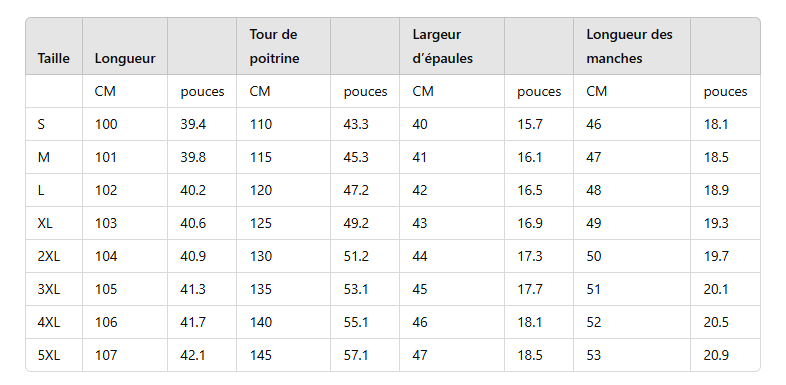The image size is (786, 385).
Task: Click the Longueur des manches header
Action: [630, 46]
